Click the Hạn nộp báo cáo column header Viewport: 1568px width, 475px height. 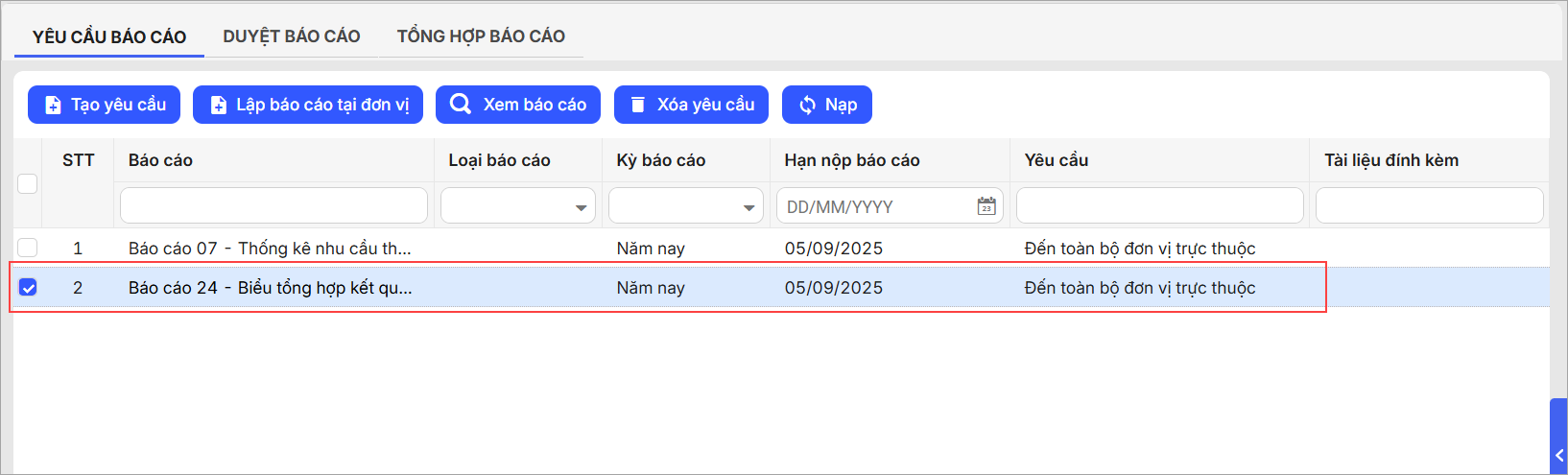pyautogui.click(x=852, y=160)
